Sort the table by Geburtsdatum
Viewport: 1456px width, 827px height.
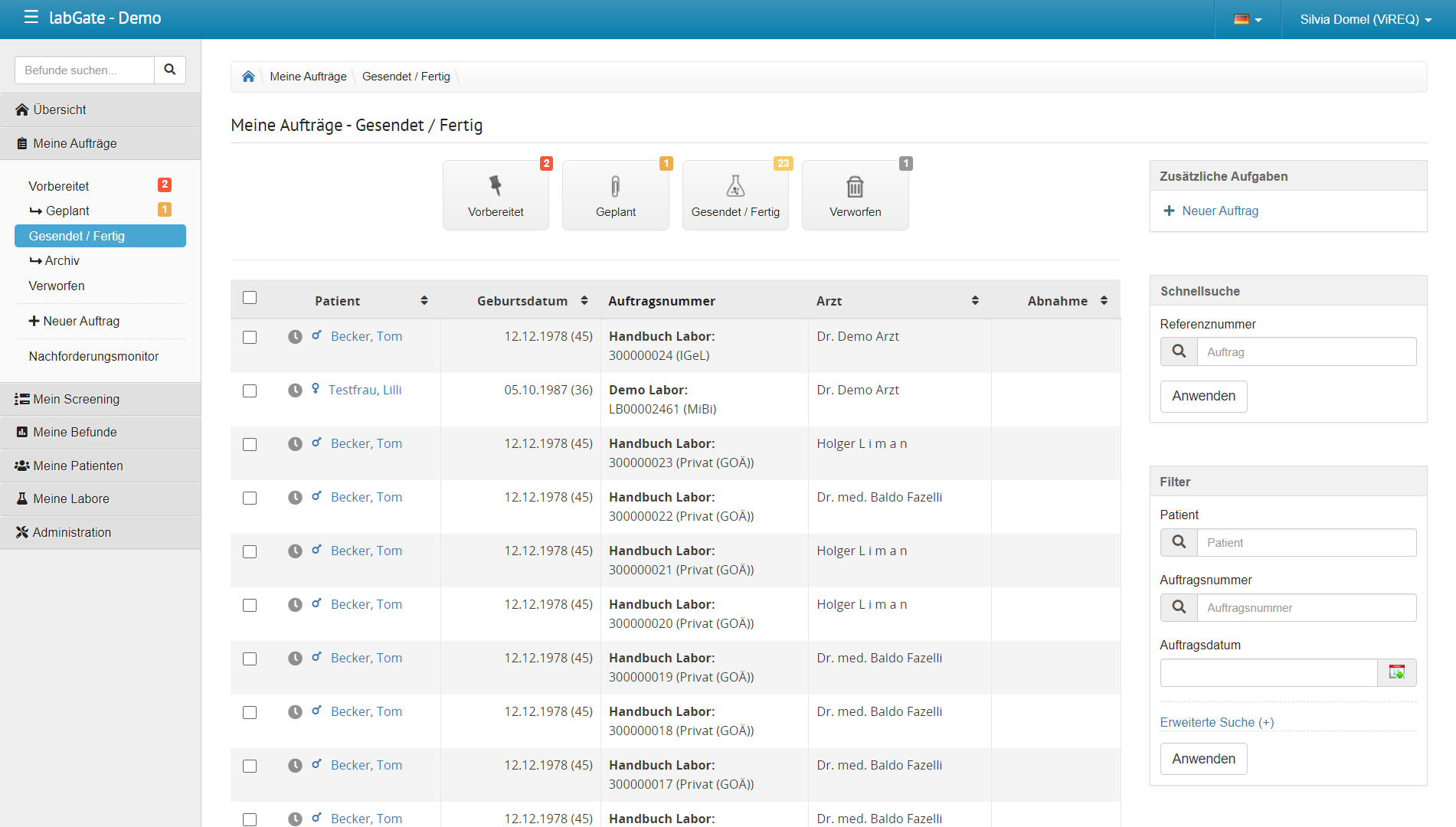coord(584,301)
